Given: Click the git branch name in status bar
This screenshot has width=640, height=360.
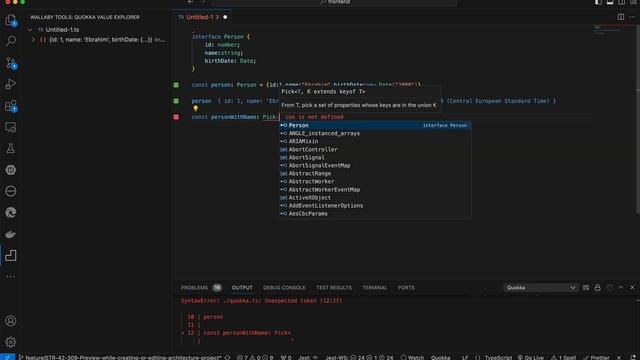Looking at the screenshot, I should tap(120, 357).
